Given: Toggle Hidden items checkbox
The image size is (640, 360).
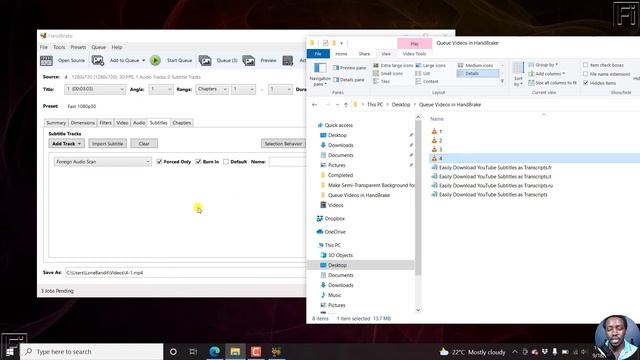Looking at the screenshot, I should click(x=586, y=83).
